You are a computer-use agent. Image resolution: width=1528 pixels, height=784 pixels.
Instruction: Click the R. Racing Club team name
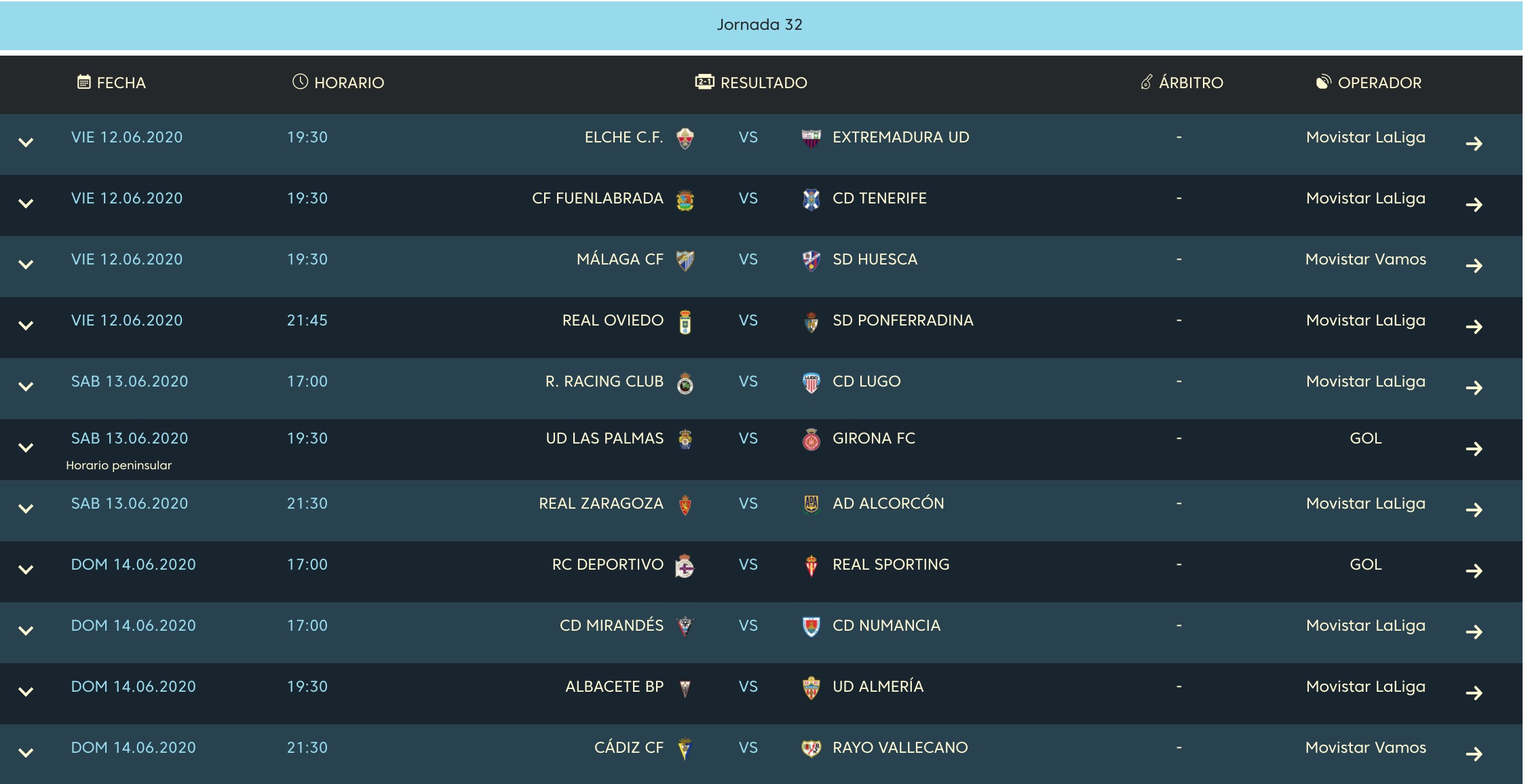pyautogui.click(x=605, y=382)
